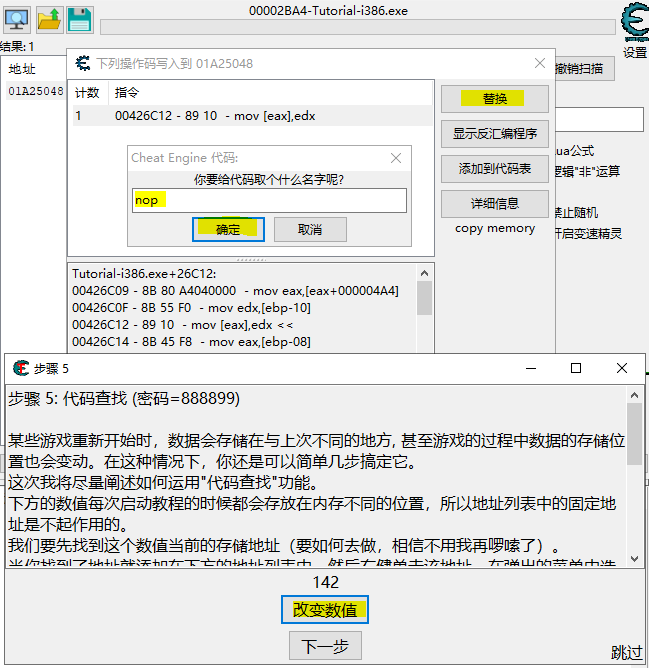Click the open file folder icon
The image size is (649, 668).
[x=49, y=20]
